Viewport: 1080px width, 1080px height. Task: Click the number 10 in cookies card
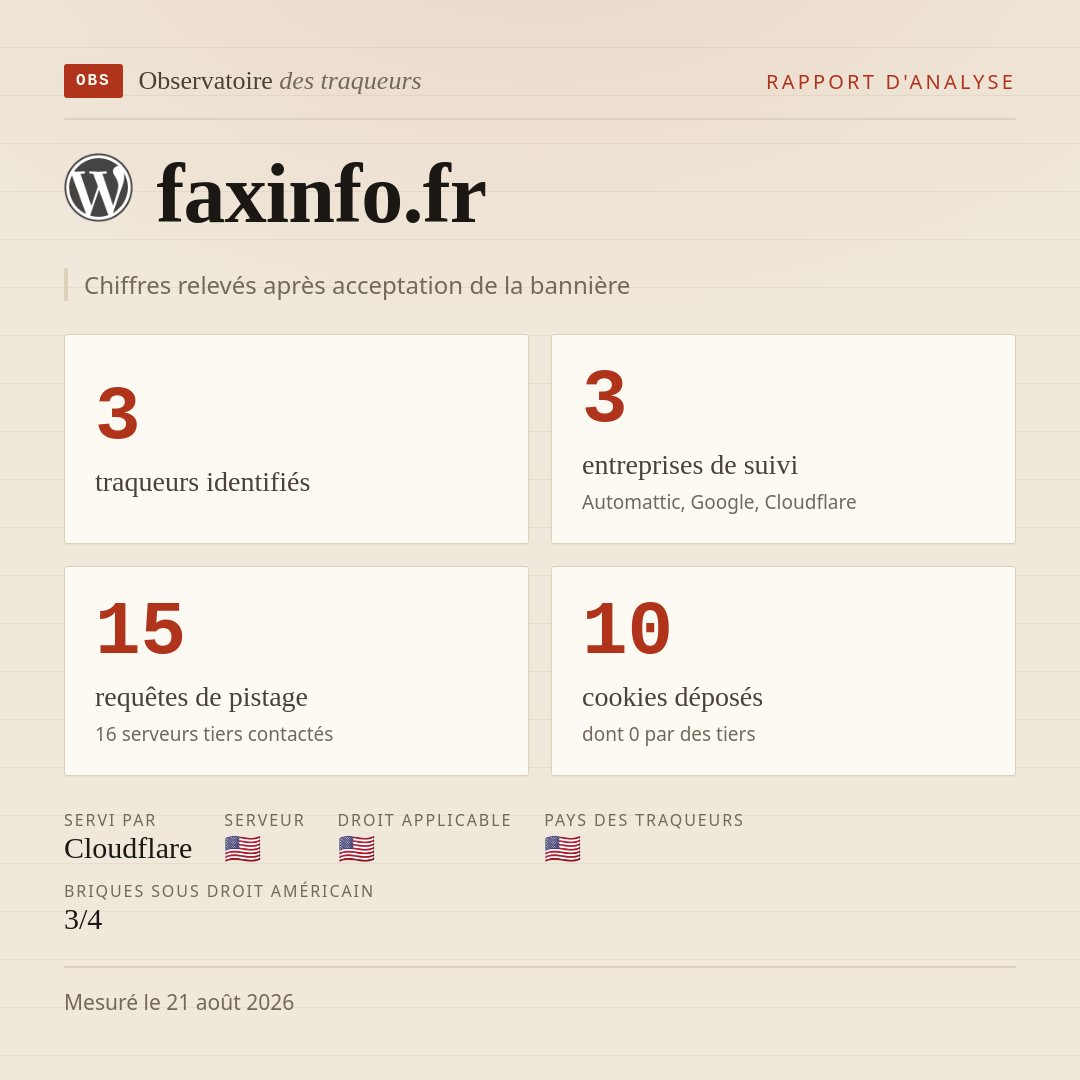tap(627, 629)
